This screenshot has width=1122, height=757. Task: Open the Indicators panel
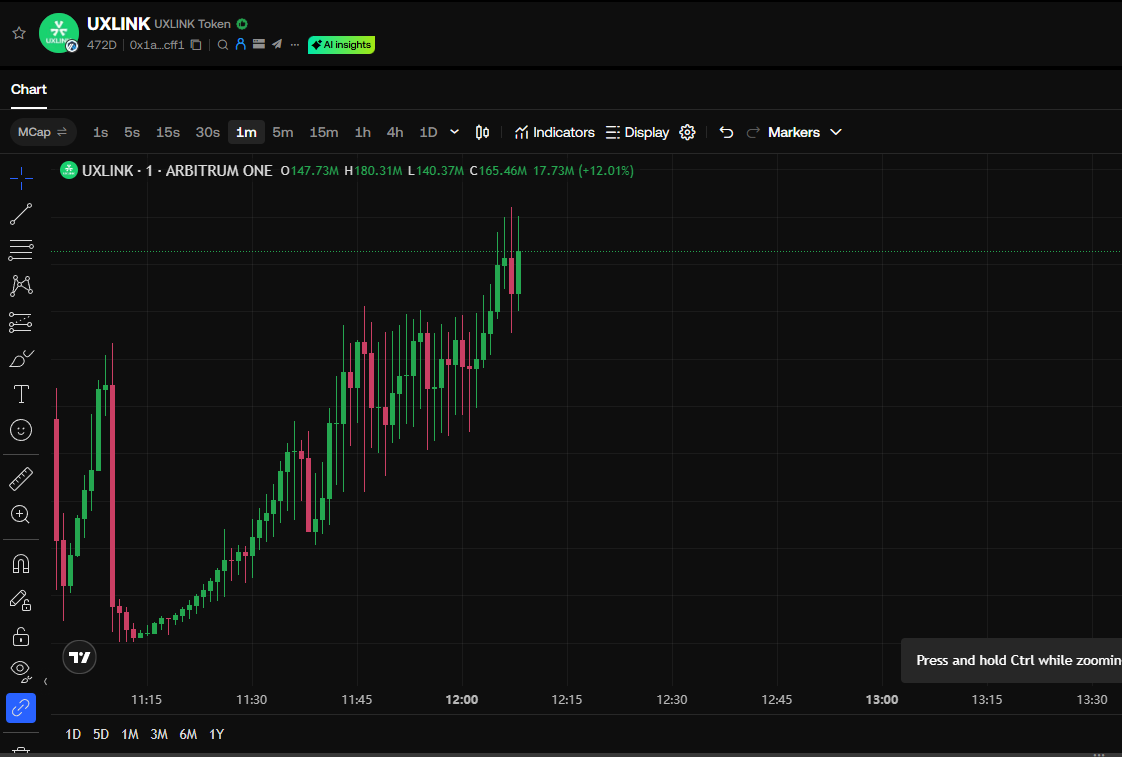point(555,132)
